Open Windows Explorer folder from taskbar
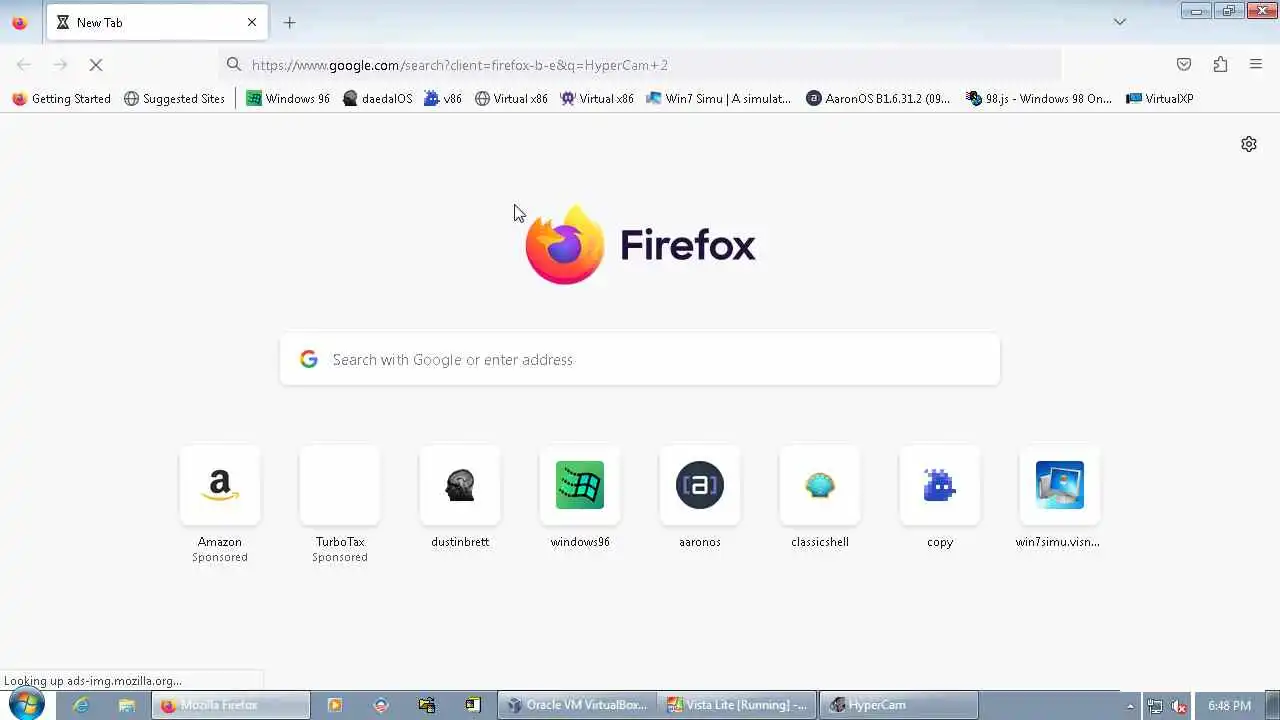 tap(126, 705)
